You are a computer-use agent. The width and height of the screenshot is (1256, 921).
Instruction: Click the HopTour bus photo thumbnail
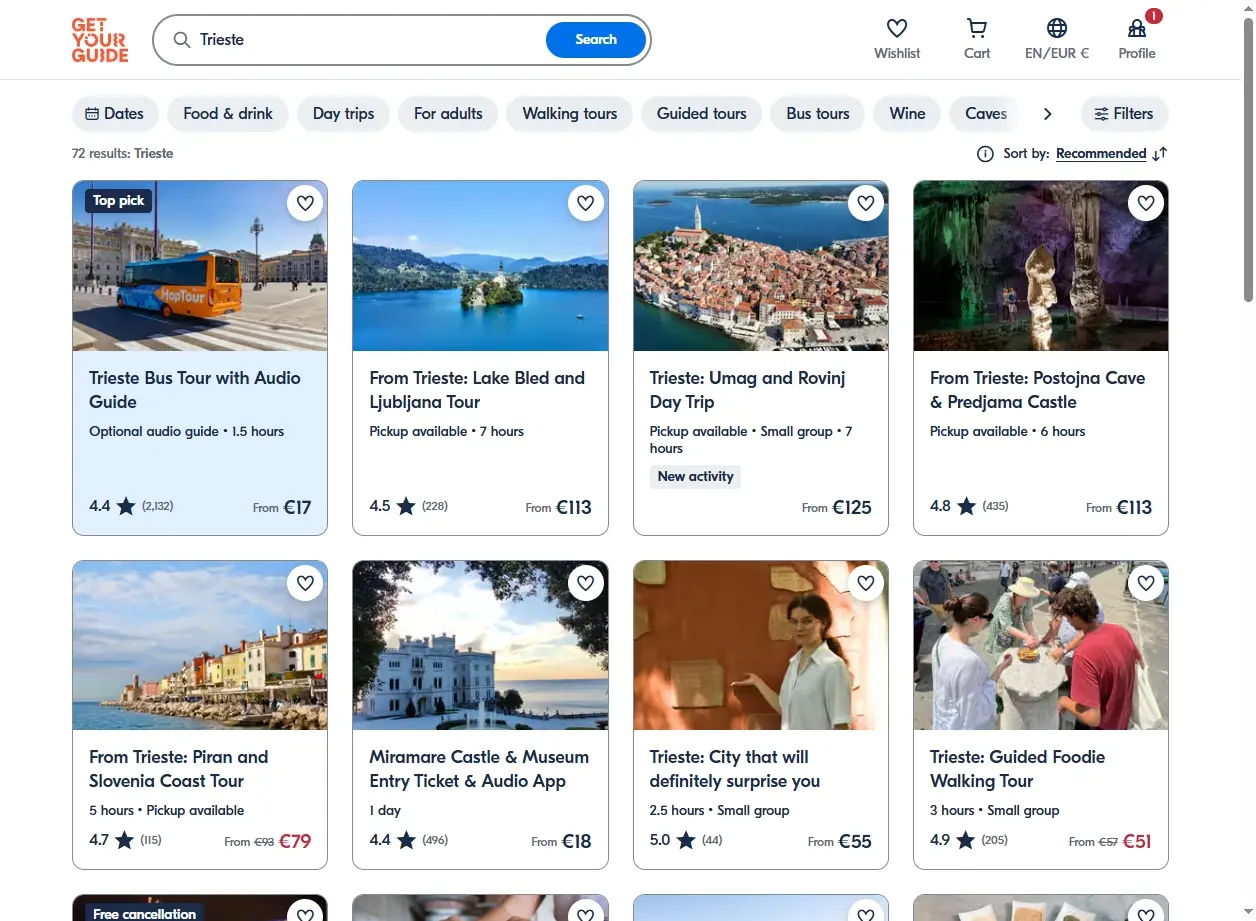click(x=200, y=266)
